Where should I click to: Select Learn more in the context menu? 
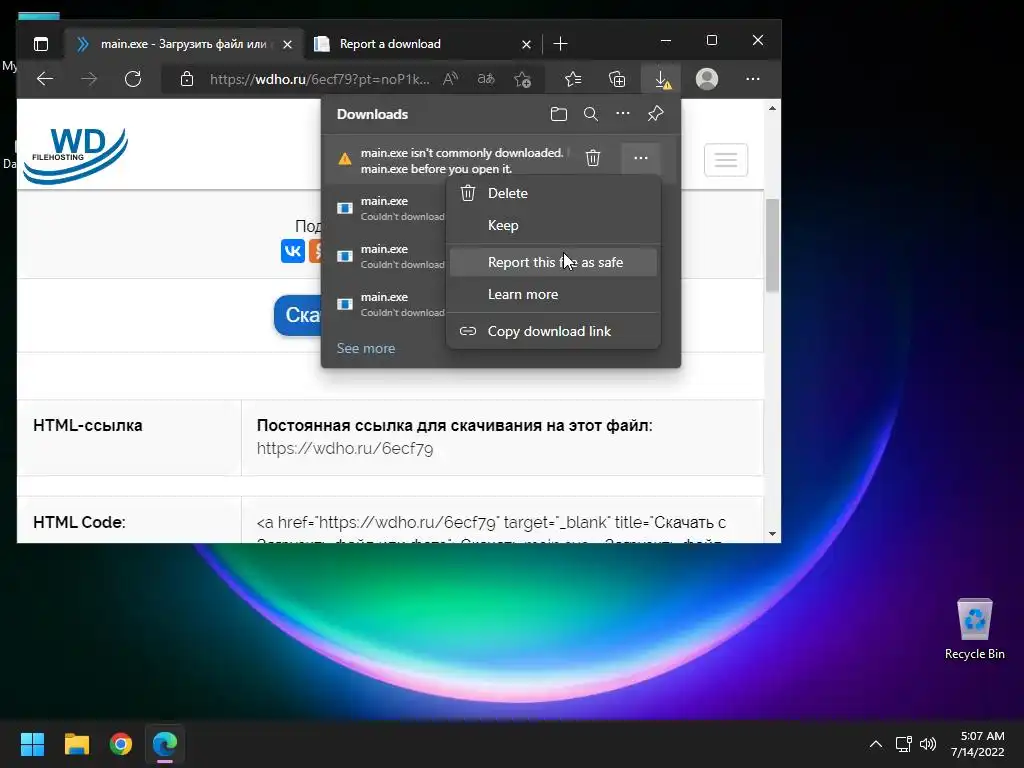(x=554, y=295)
